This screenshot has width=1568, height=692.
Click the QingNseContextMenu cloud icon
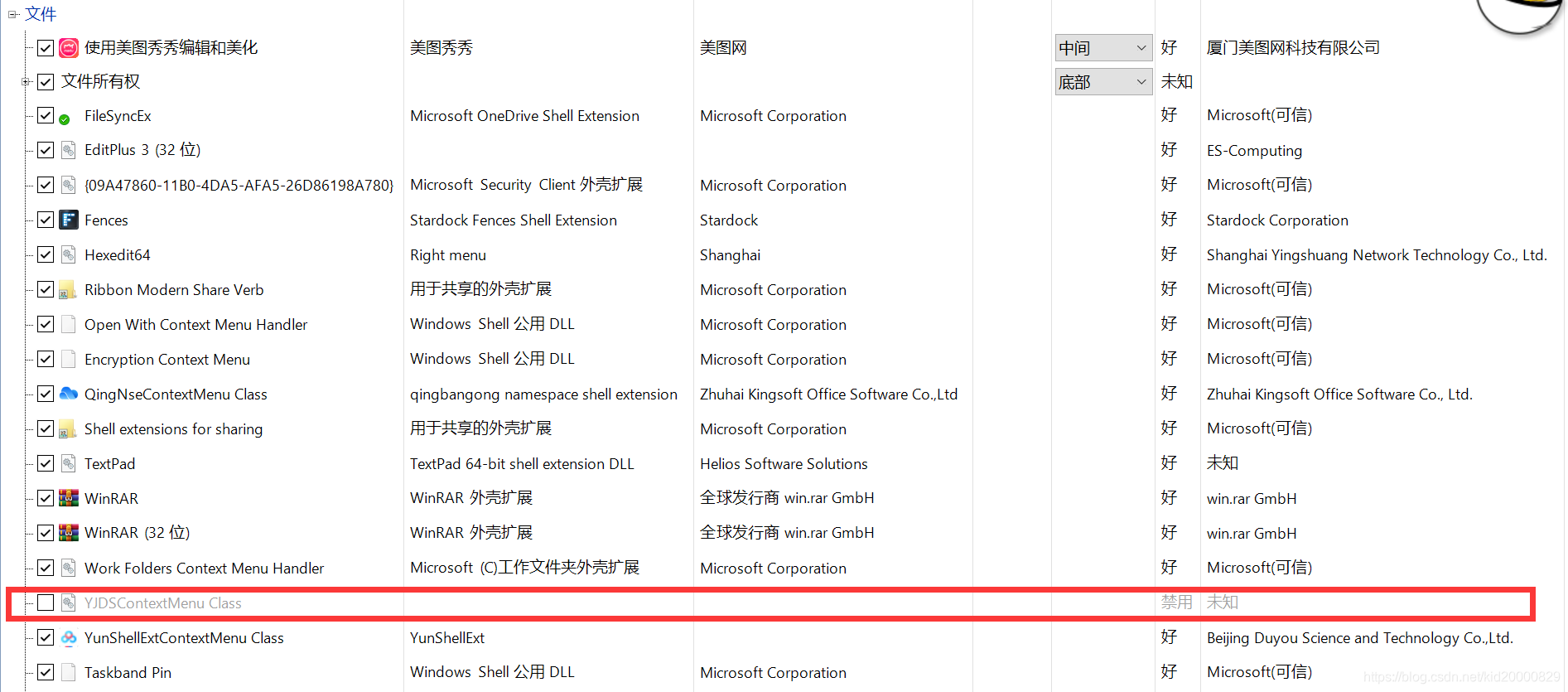click(x=69, y=394)
